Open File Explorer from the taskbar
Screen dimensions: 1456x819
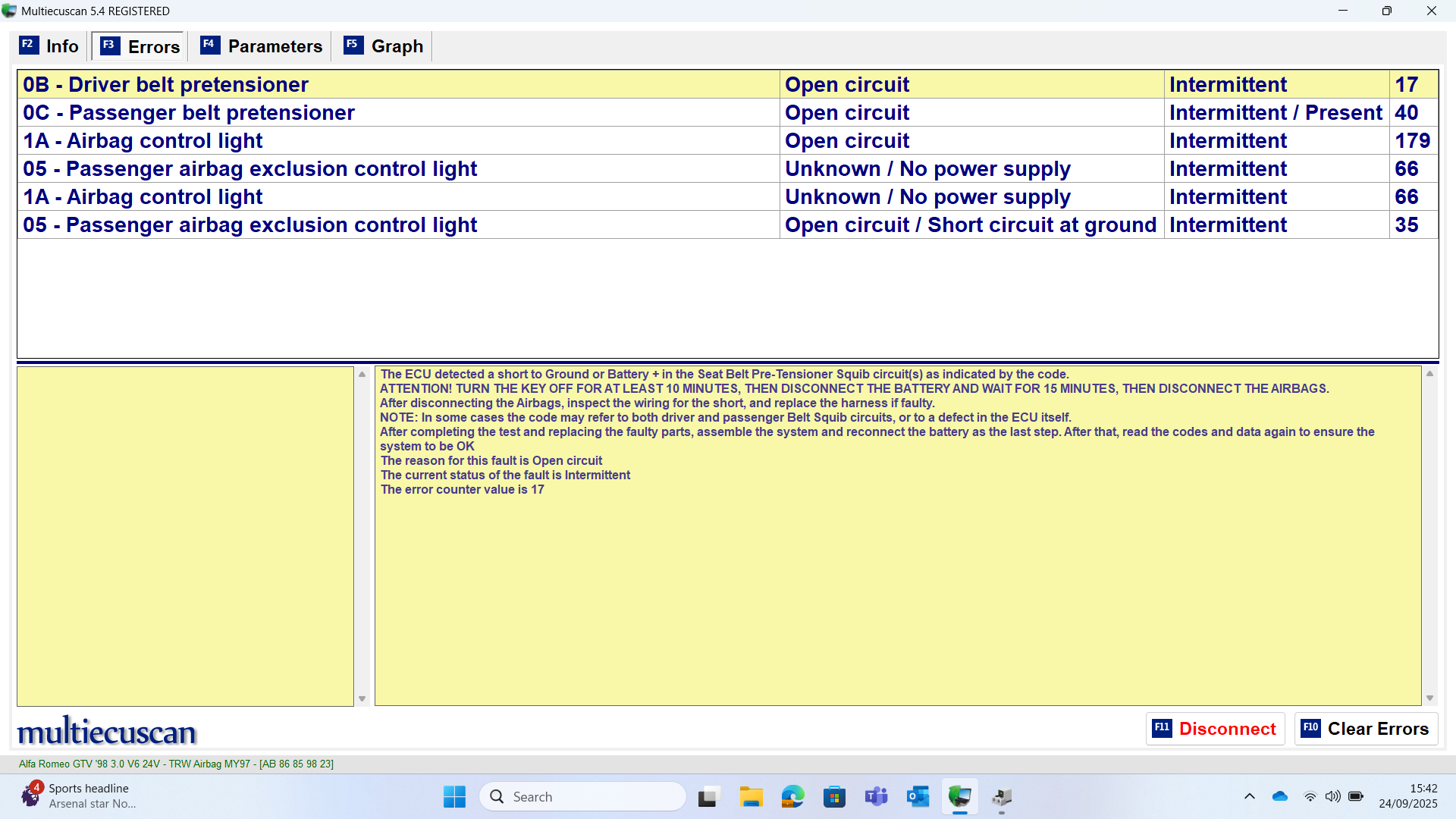click(751, 796)
